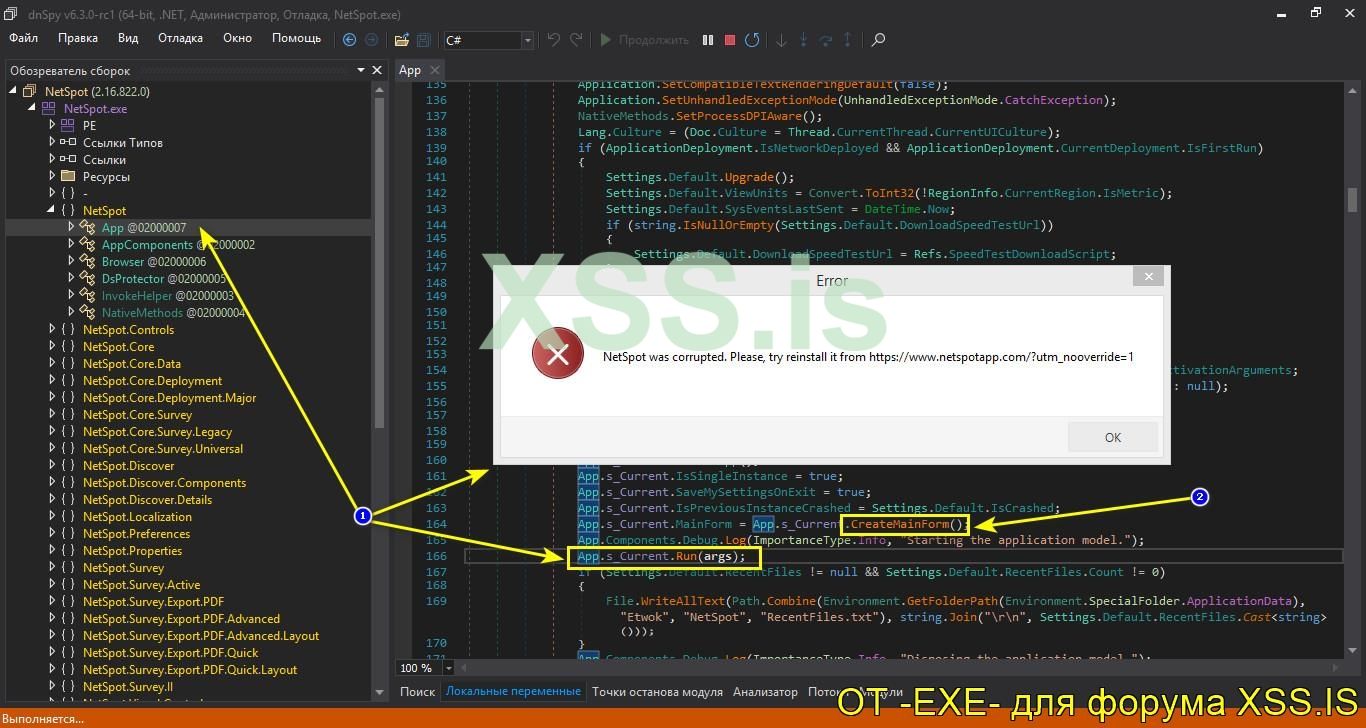This screenshot has width=1366, height=728.
Task: Open the Правка menu
Action: pyautogui.click(x=78, y=38)
